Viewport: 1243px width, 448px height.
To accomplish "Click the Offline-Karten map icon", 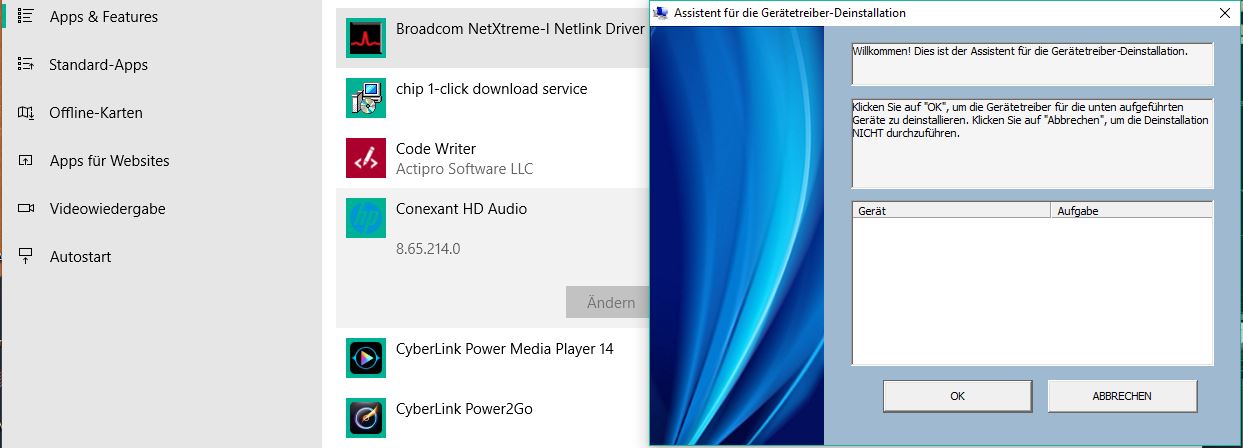I will pos(26,113).
